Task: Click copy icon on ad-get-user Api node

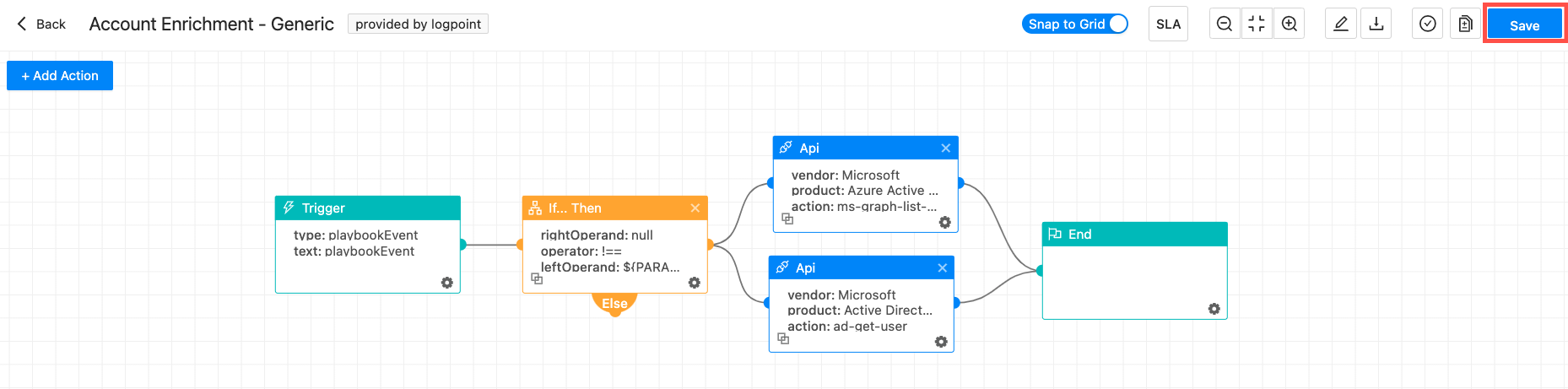Action: click(x=783, y=338)
